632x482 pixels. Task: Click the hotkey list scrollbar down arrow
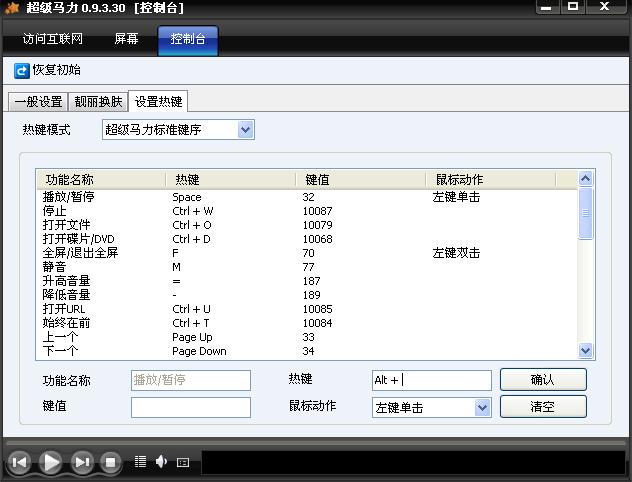click(x=585, y=351)
